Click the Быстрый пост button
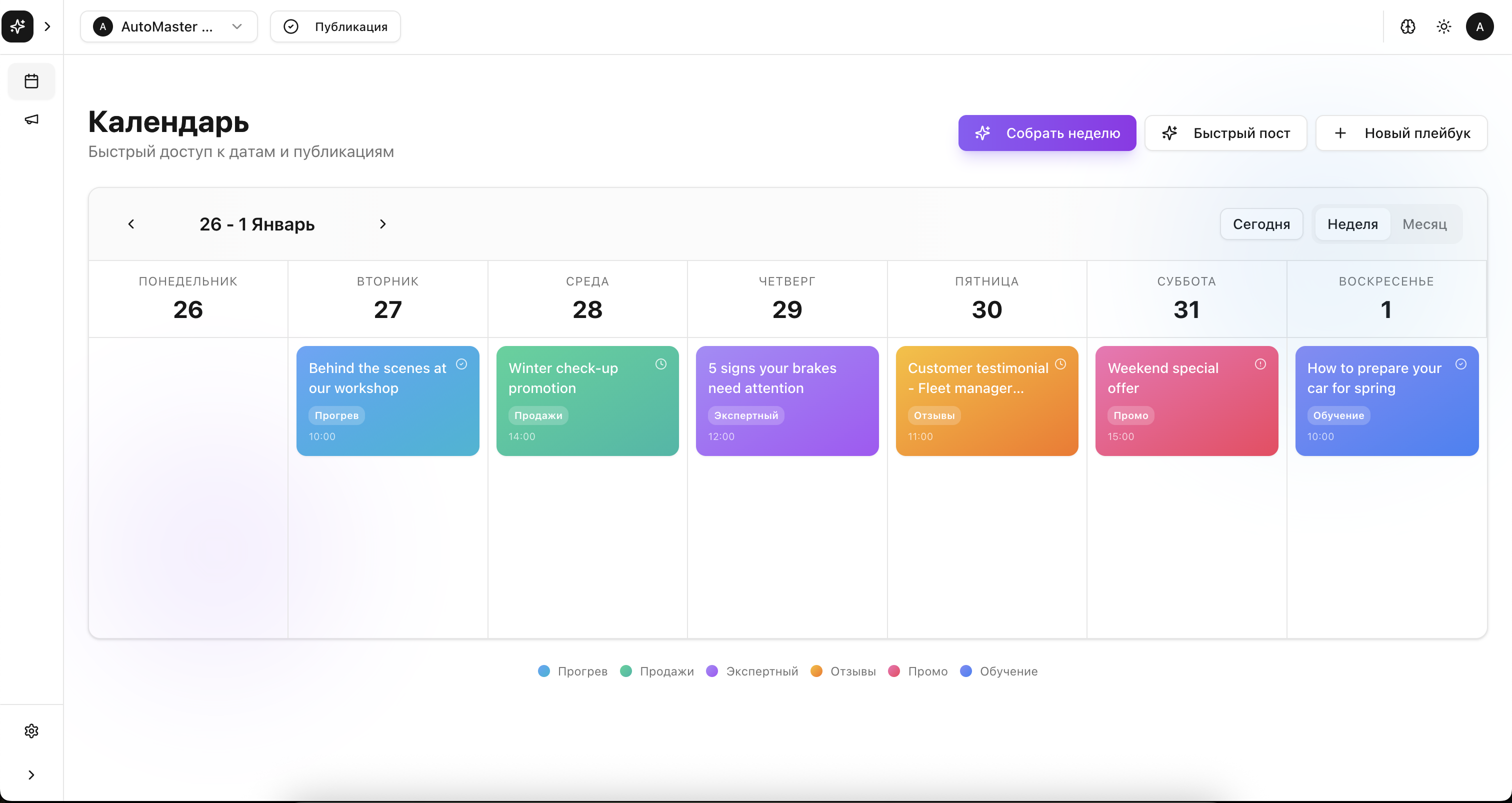 click(1225, 132)
